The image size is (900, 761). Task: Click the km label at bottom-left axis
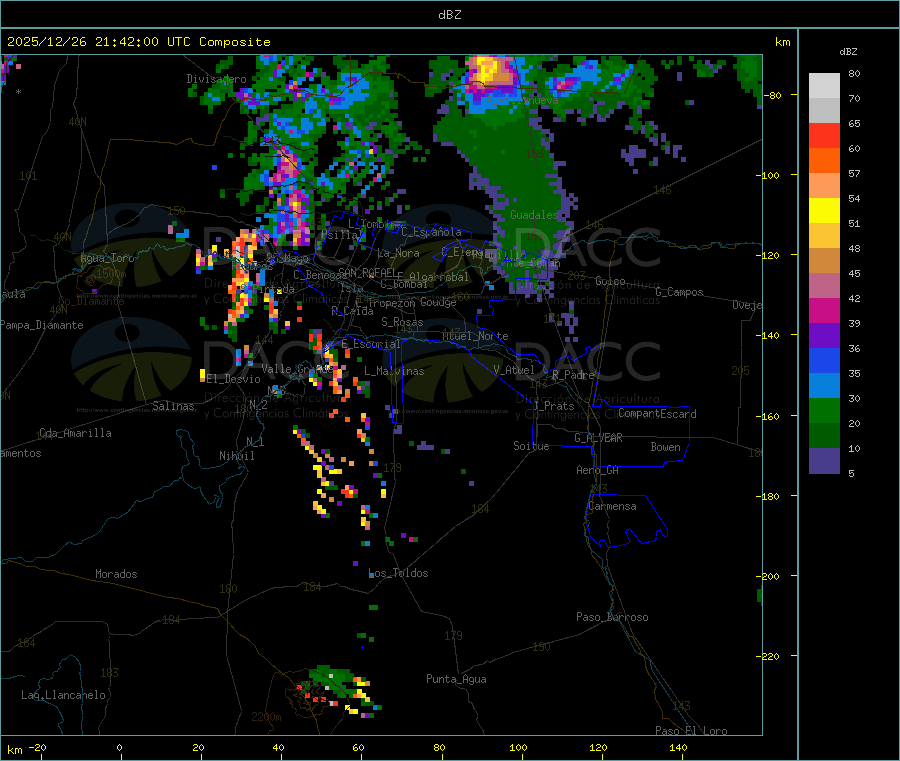(14, 750)
